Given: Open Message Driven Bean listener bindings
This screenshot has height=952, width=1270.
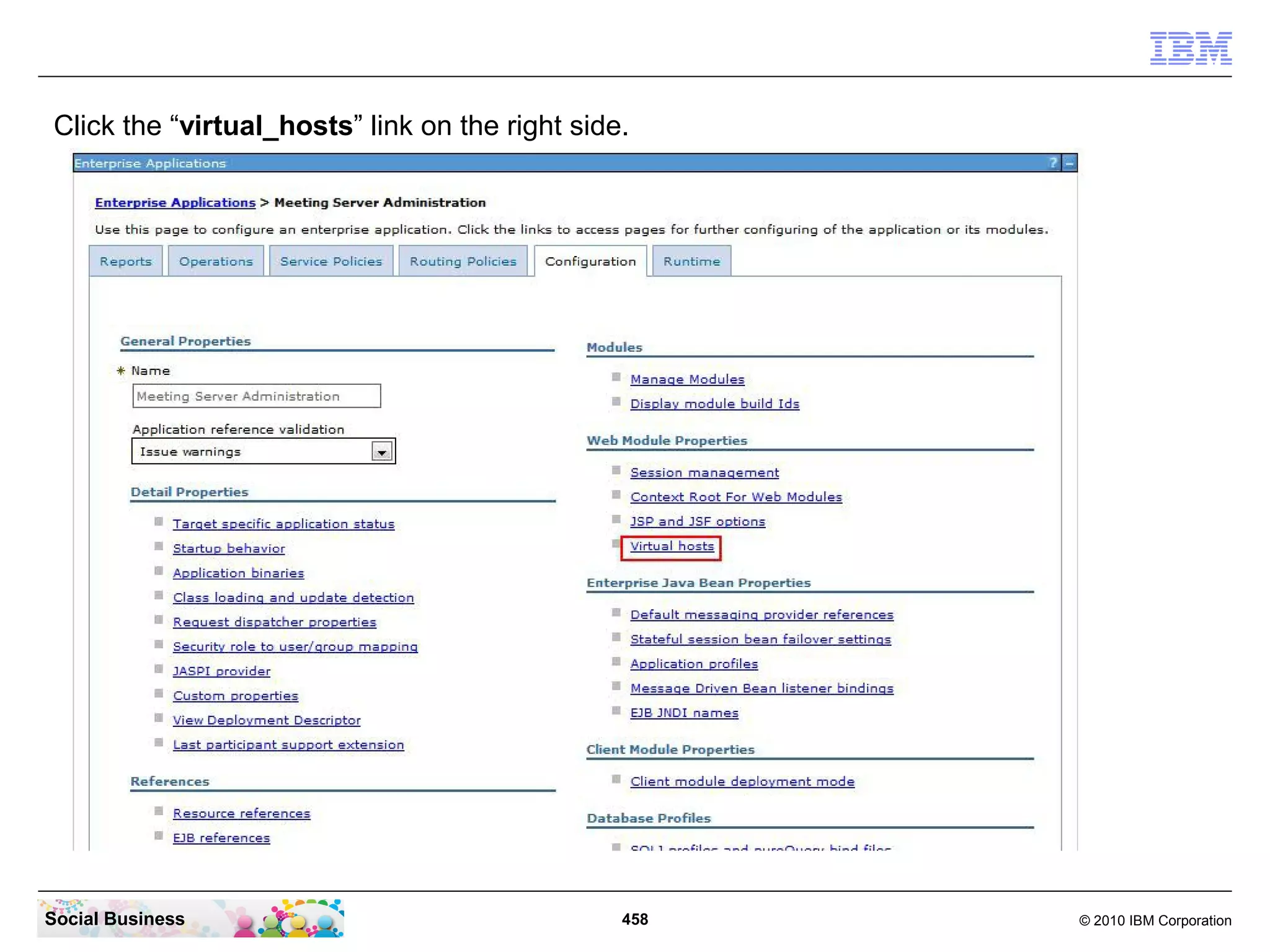Looking at the screenshot, I should pyautogui.click(x=762, y=689).
